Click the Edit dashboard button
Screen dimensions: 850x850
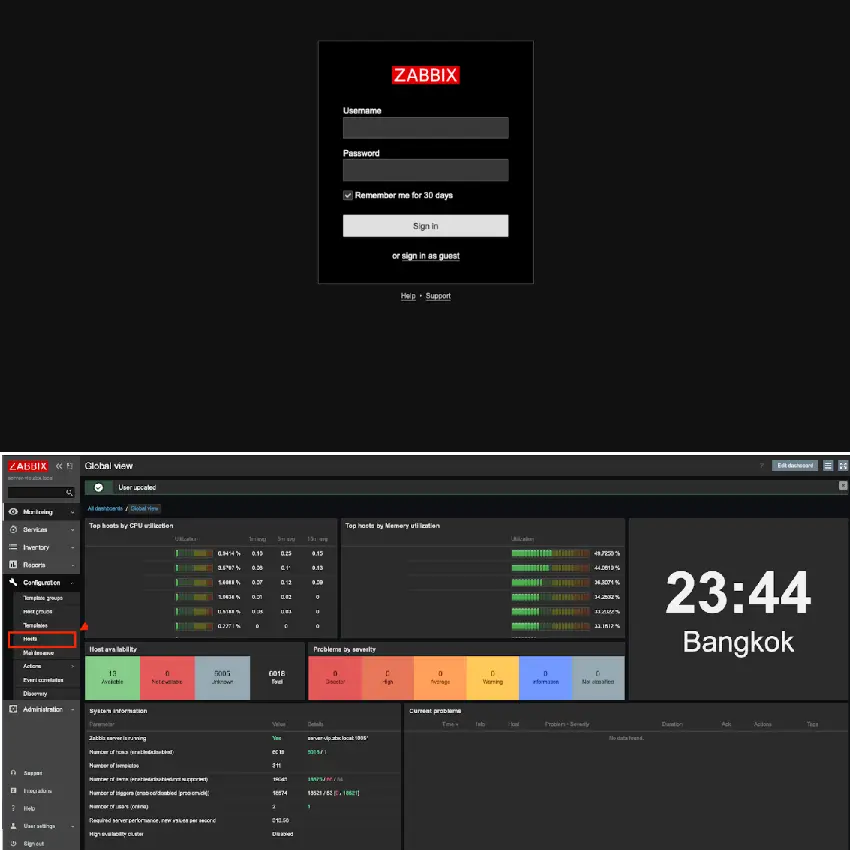[796, 466]
